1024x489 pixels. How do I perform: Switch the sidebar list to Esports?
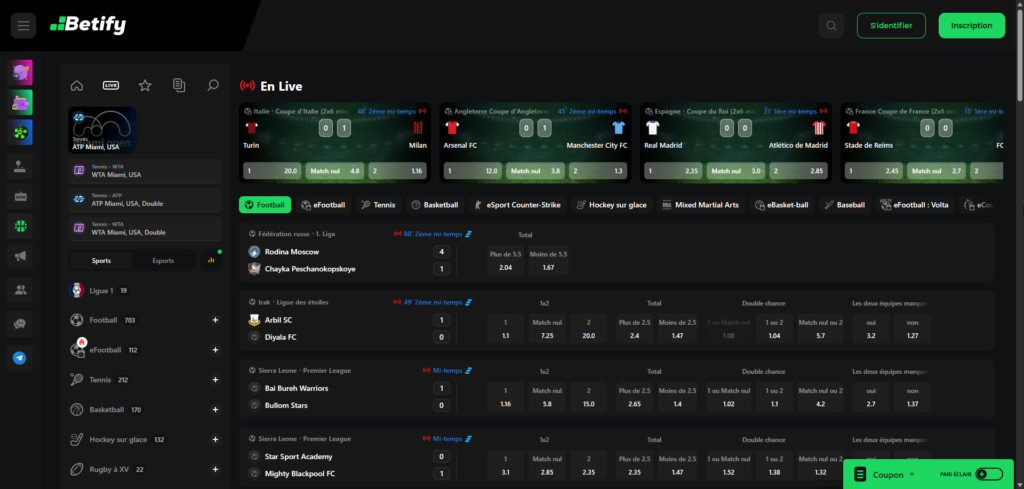pos(162,261)
